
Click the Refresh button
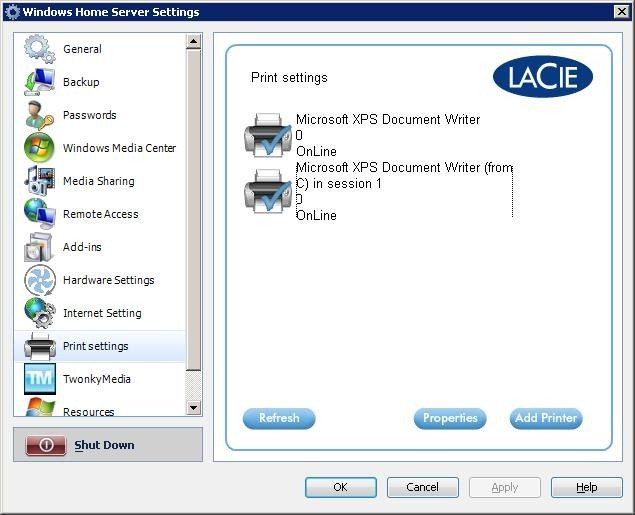279,418
